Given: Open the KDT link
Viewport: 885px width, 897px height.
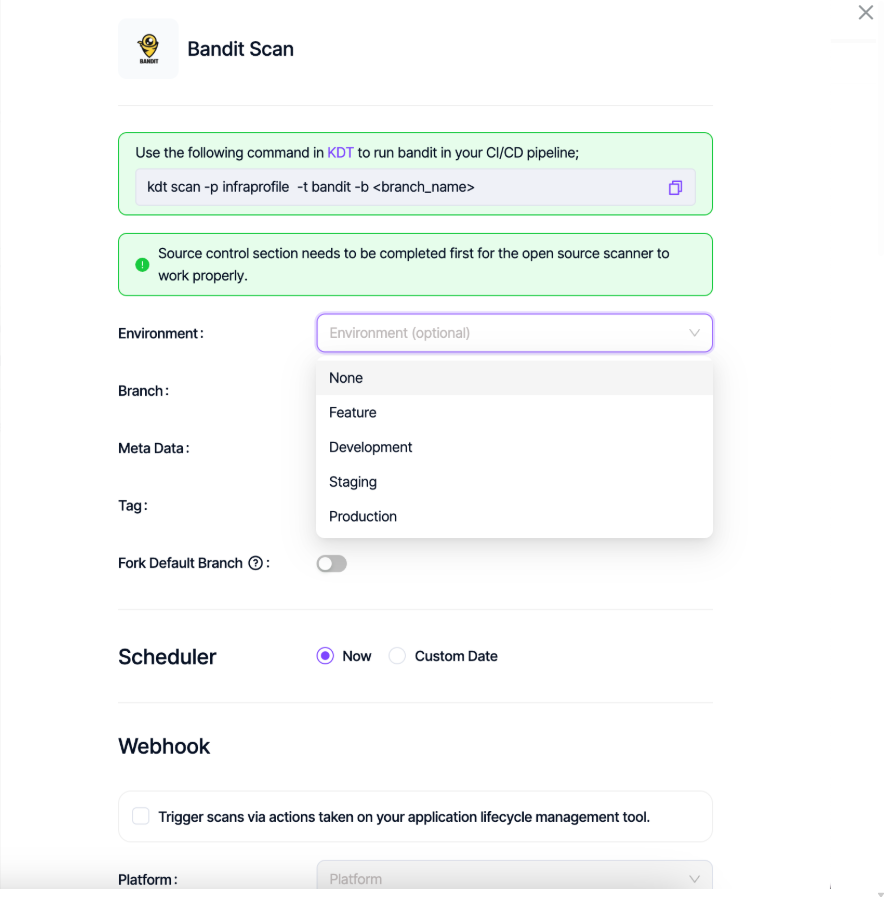Looking at the screenshot, I should click(340, 153).
